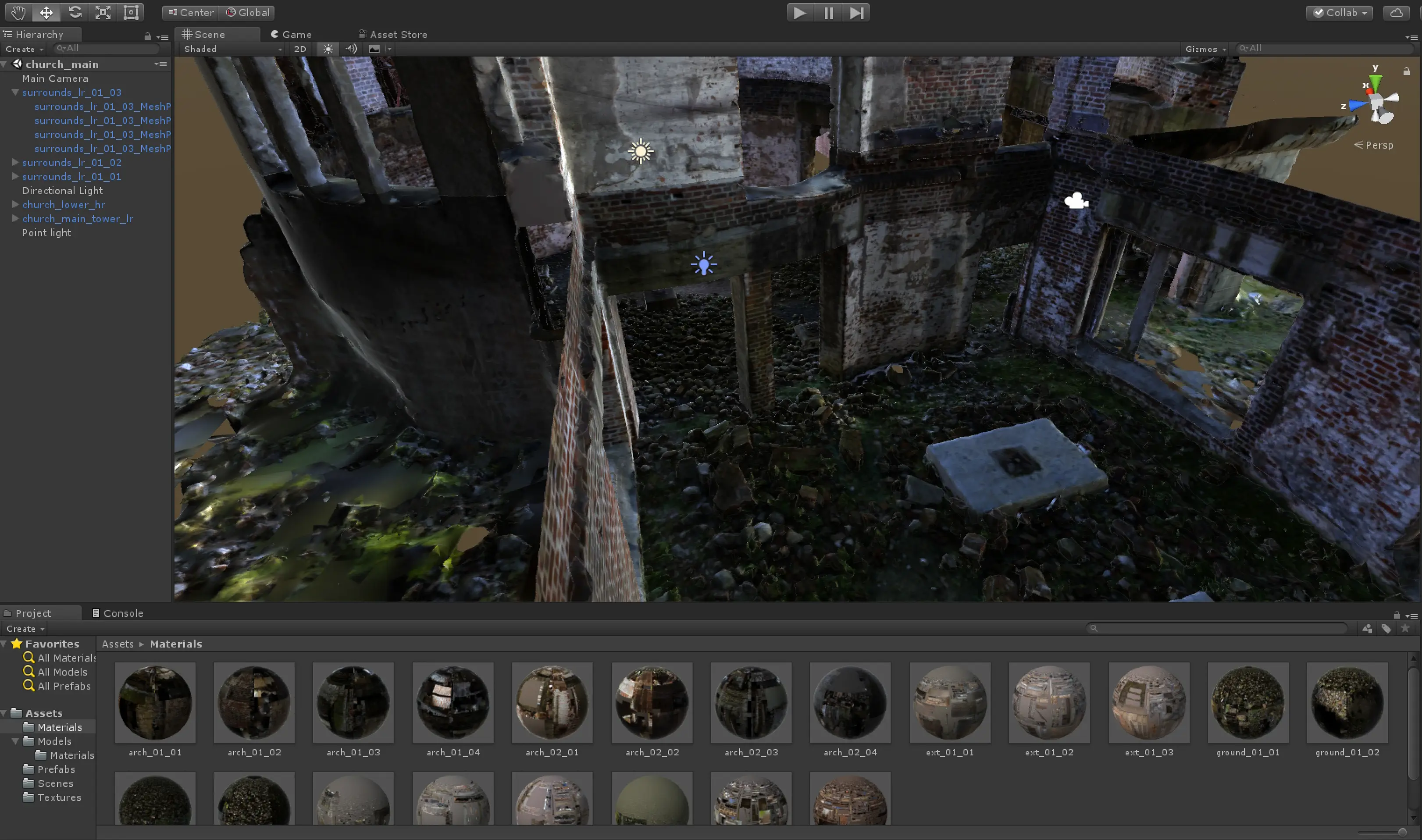The height and width of the screenshot is (840, 1422).
Task: Pause the game
Action: pyautogui.click(x=828, y=12)
